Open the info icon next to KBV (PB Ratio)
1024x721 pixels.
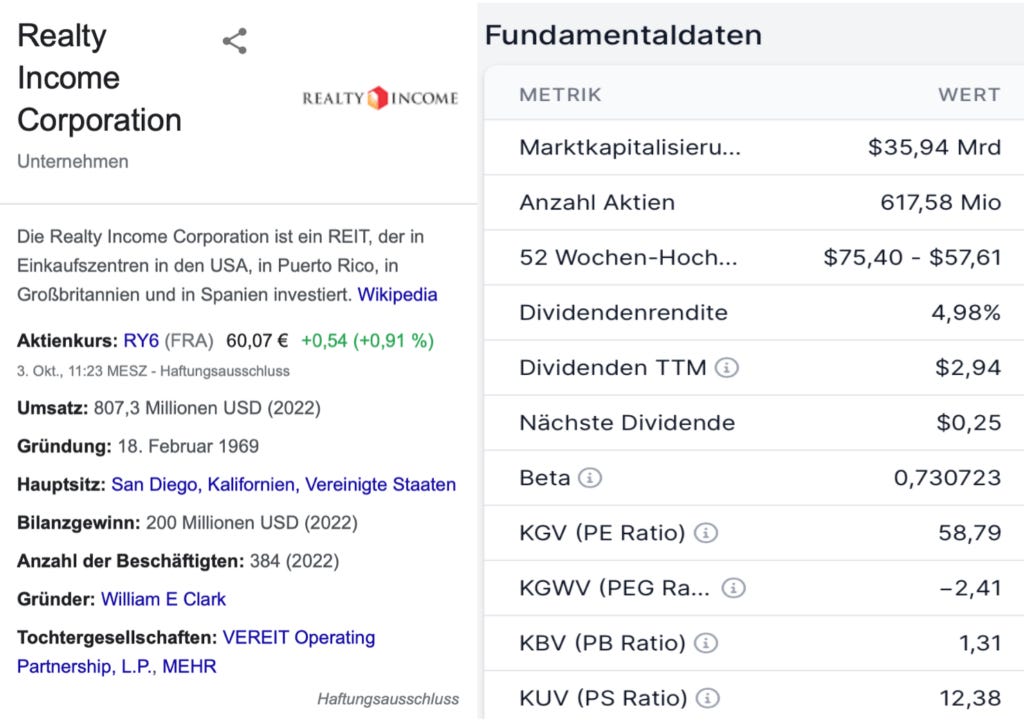705,643
